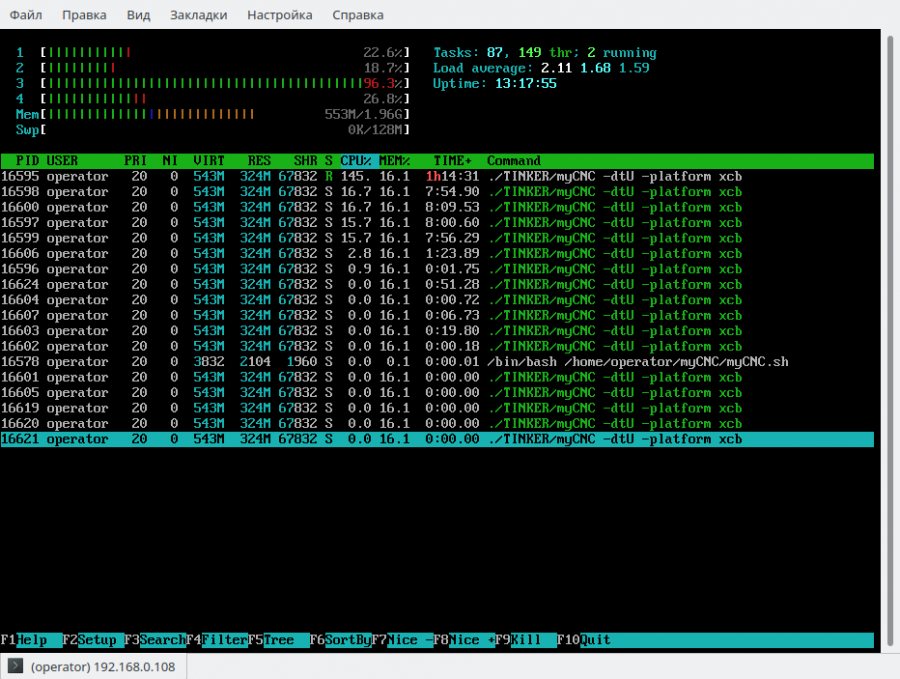This screenshot has height=679, width=900.
Task: Click the terminal tab icon for operator session
Action: [15, 666]
